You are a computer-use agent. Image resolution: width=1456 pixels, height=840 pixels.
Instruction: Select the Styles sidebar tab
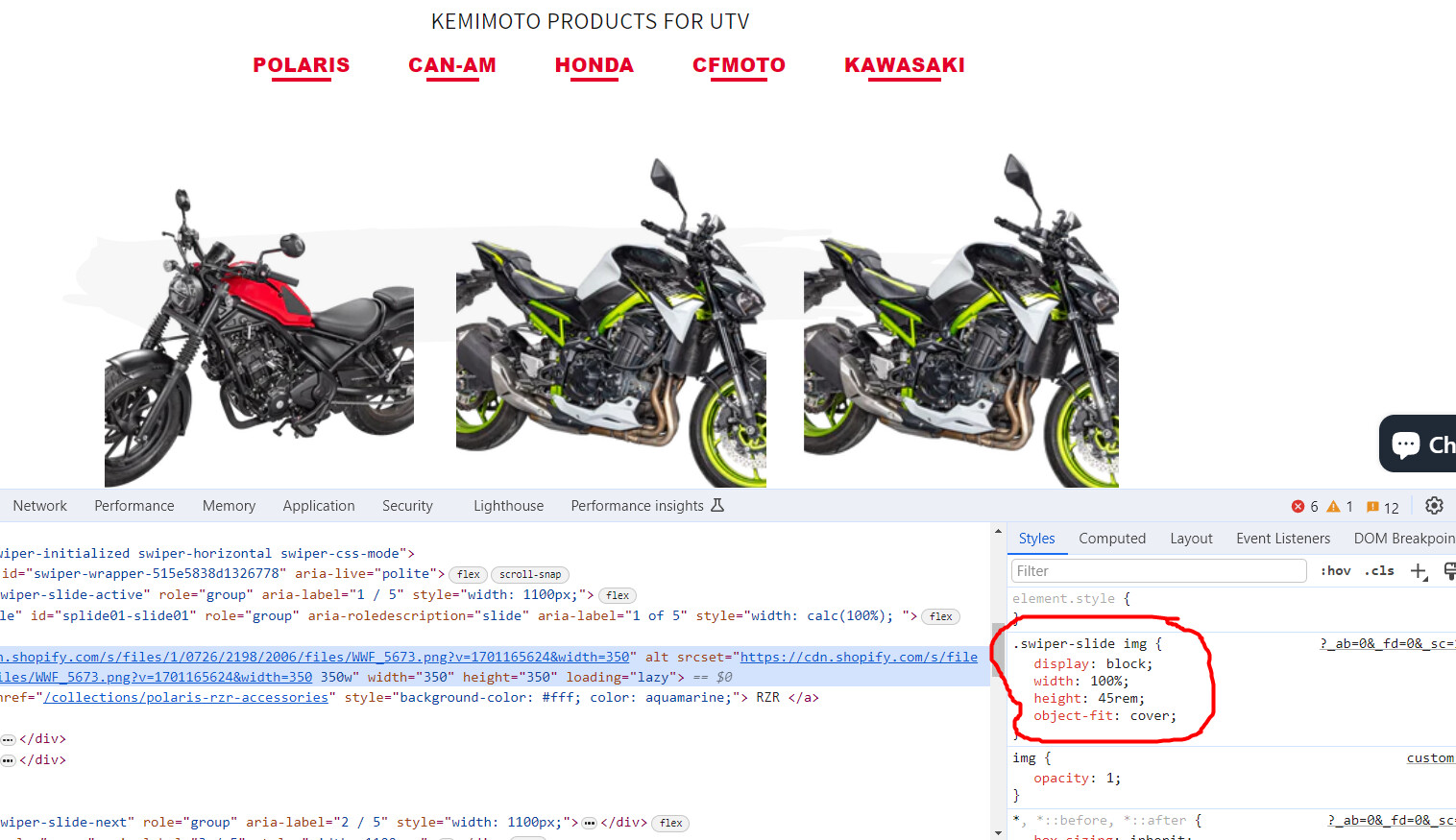1037,539
